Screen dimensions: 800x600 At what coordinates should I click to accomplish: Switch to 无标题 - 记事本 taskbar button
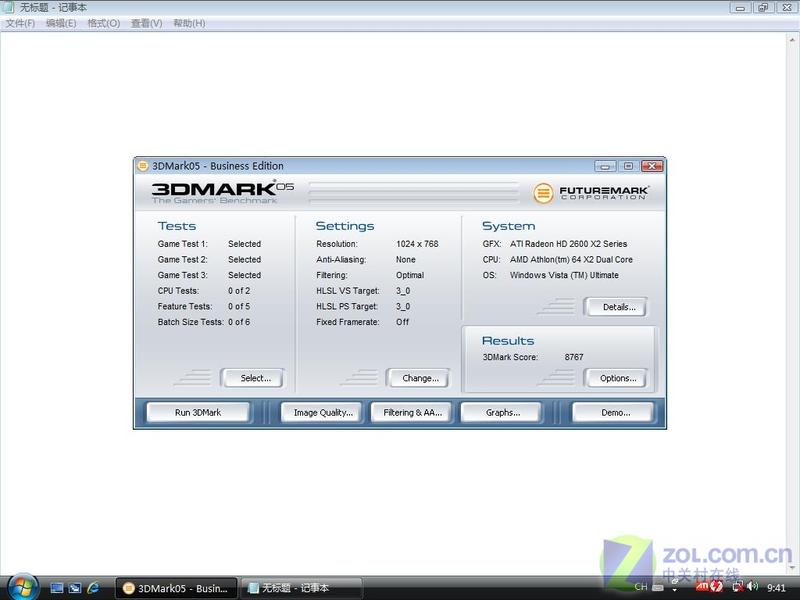301,588
